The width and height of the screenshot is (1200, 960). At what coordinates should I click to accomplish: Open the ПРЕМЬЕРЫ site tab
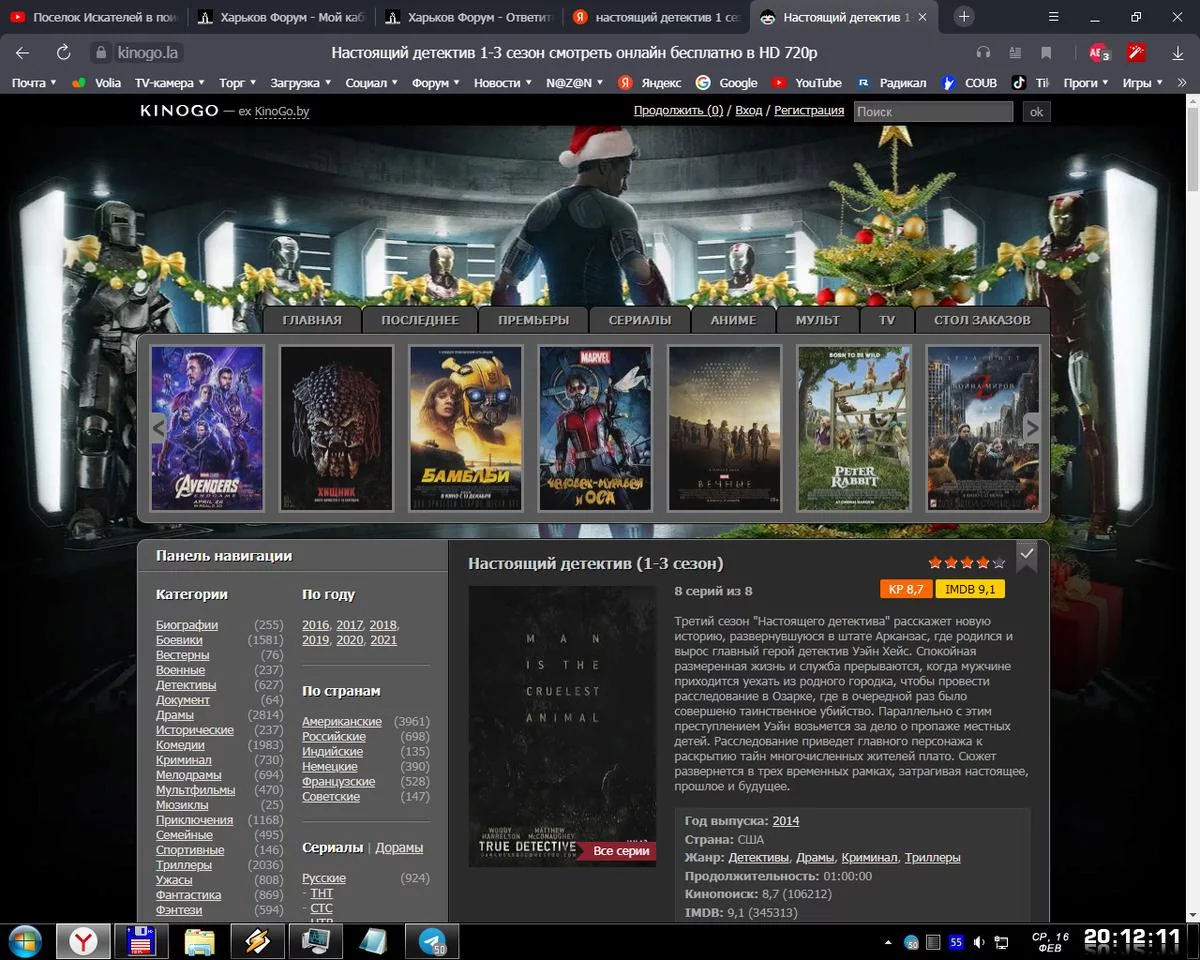click(534, 320)
